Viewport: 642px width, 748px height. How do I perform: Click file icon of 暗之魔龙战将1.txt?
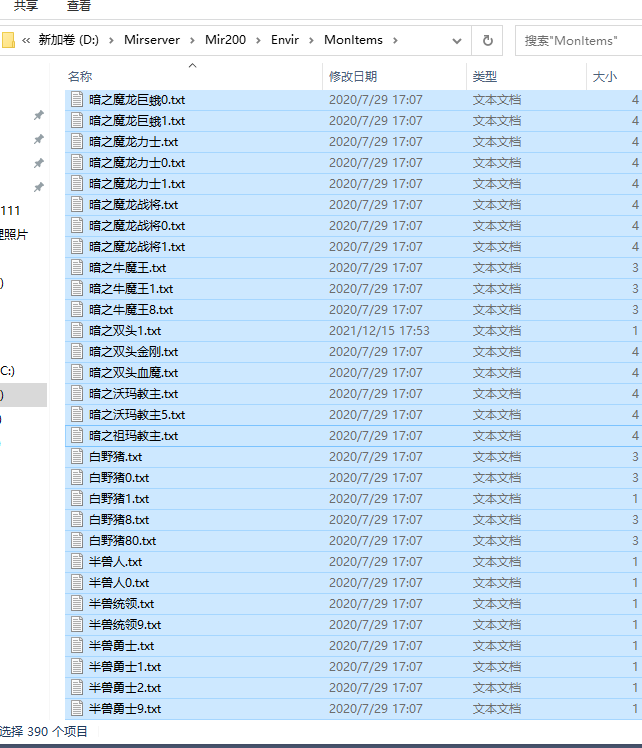click(77, 246)
